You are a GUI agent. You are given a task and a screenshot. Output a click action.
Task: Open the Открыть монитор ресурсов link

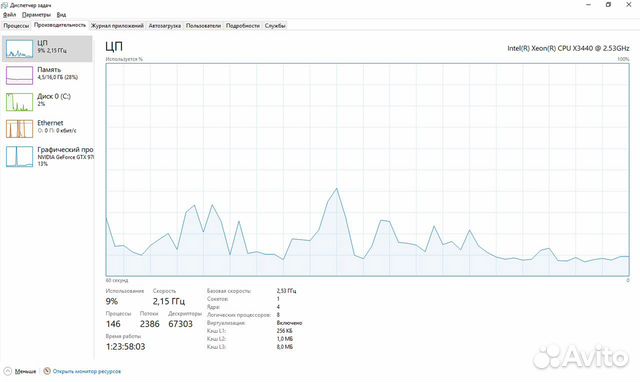(x=87, y=372)
